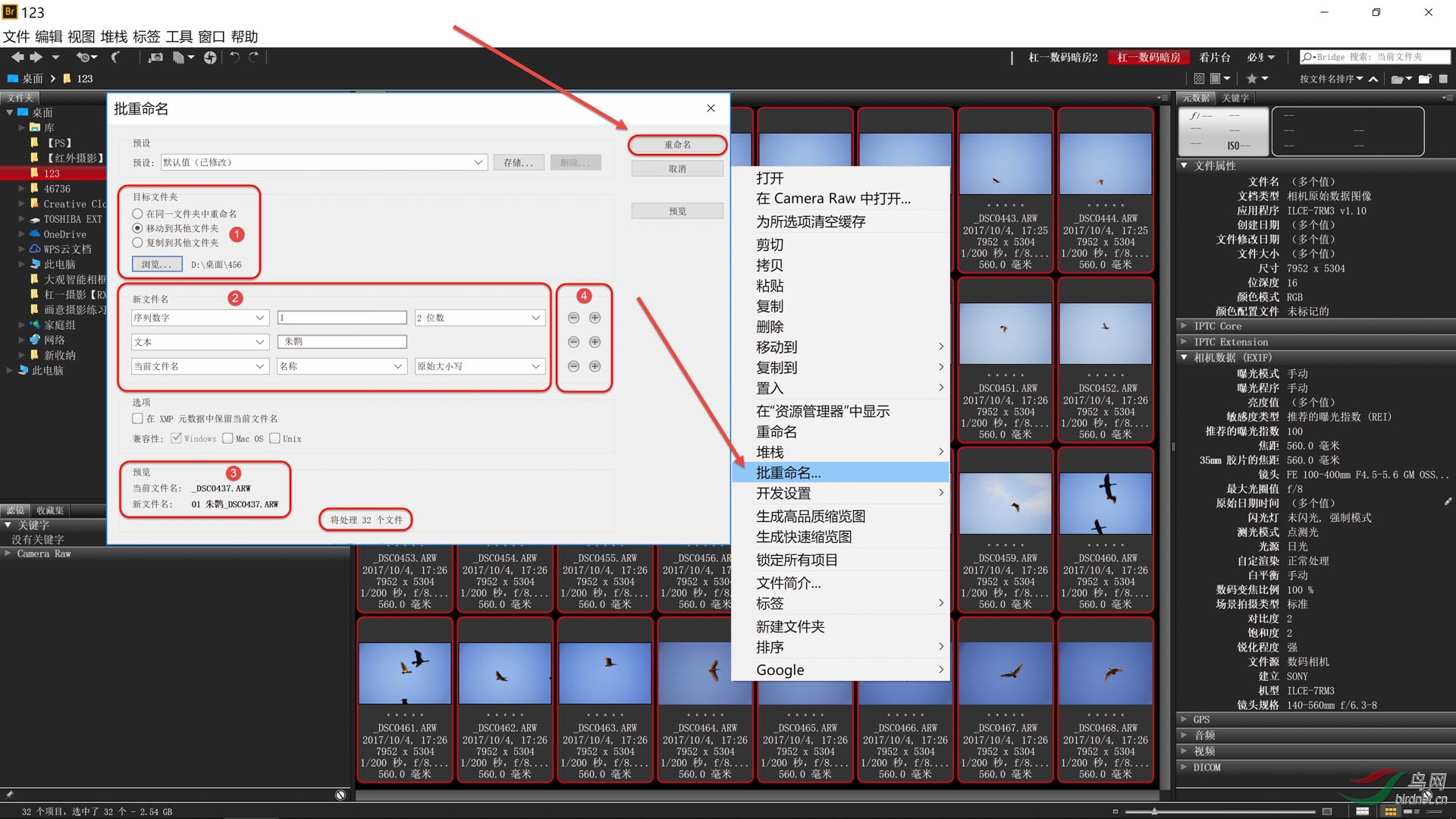Click plus icon beside sequence number row
Screen dimensions: 1456x819
click(x=595, y=318)
